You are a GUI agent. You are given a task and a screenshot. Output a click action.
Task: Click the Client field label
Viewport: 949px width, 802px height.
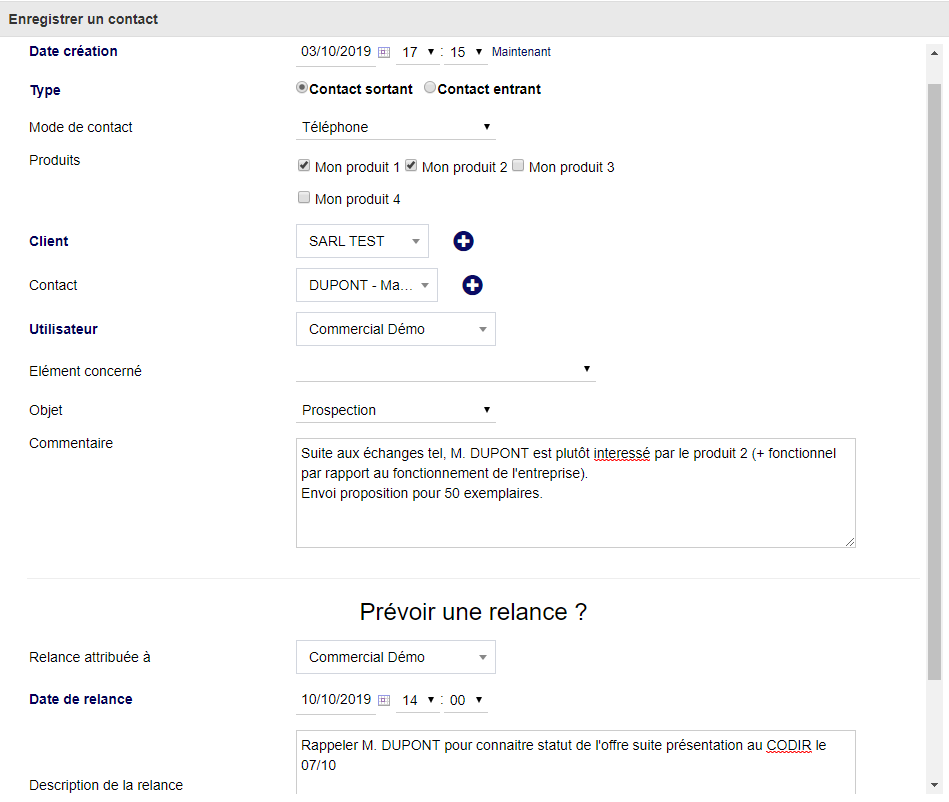[x=49, y=242]
